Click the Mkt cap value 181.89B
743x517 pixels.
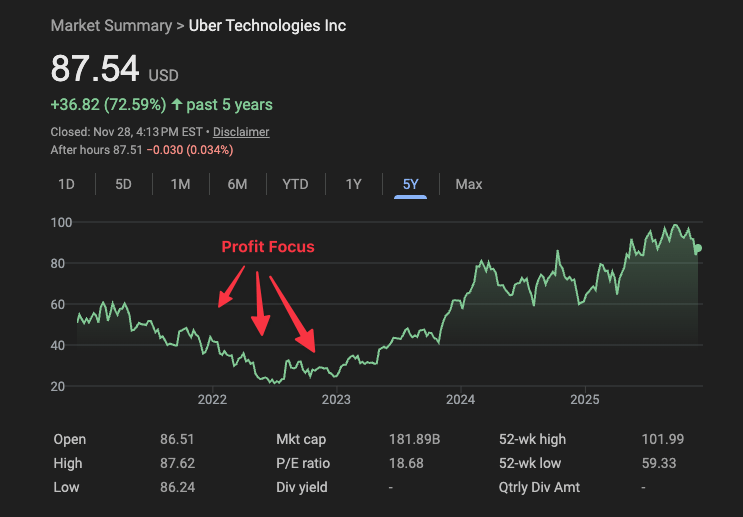pos(415,439)
